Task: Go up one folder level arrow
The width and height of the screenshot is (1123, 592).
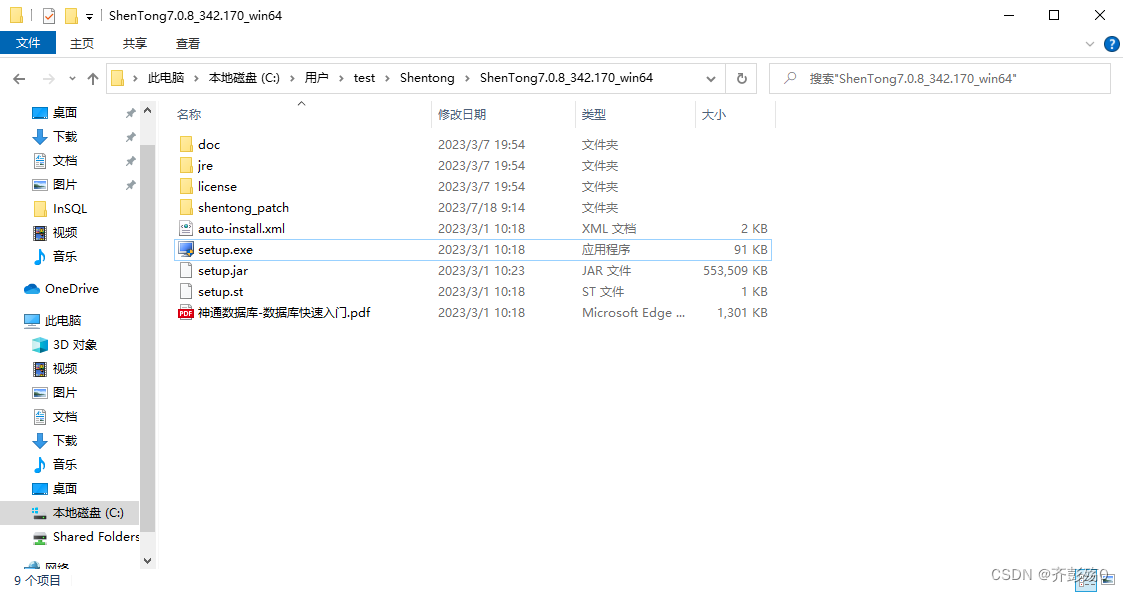Action: click(92, 79)
